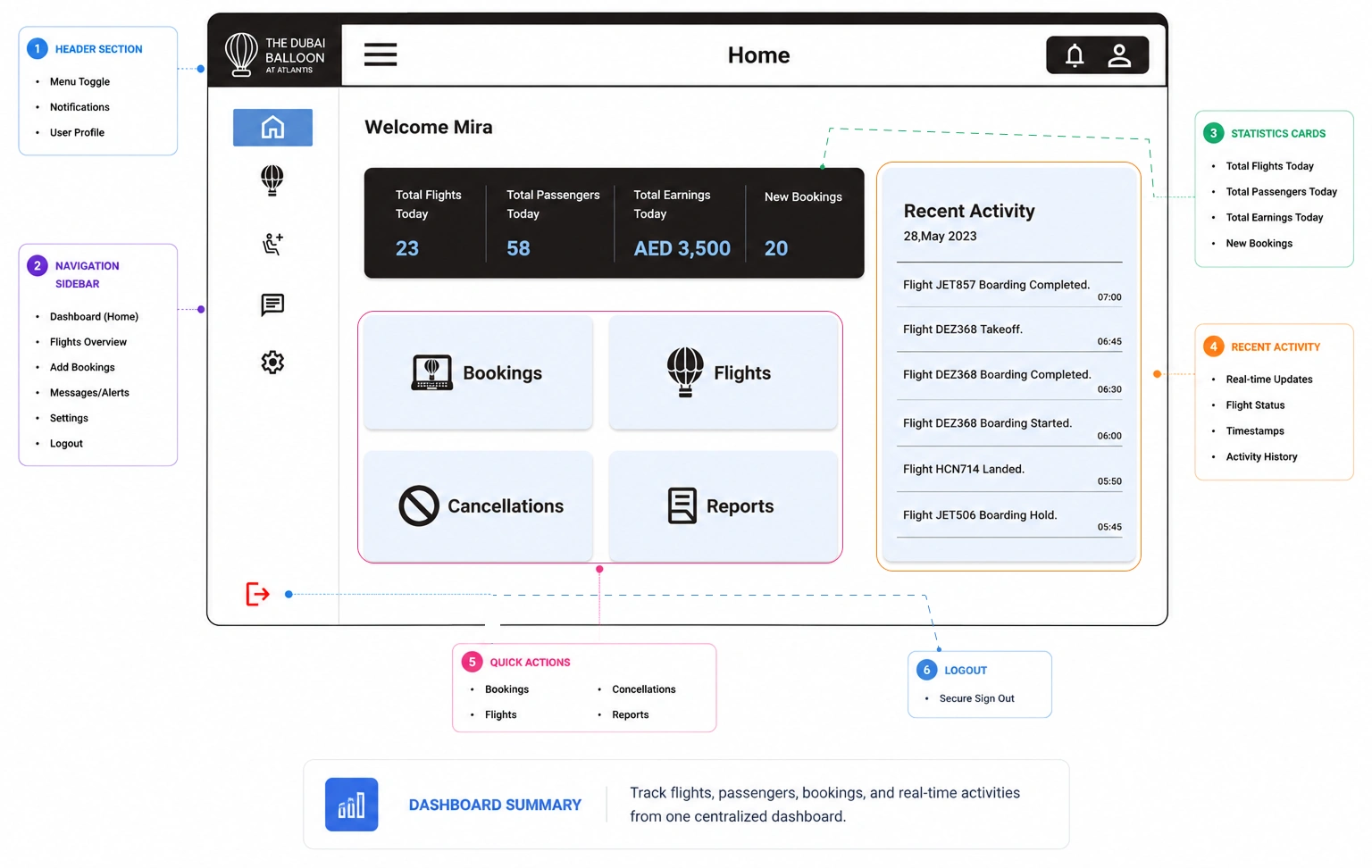
Task: Click the DASHBOARD SUMMARY label
Action: click(x=495, y=805)
